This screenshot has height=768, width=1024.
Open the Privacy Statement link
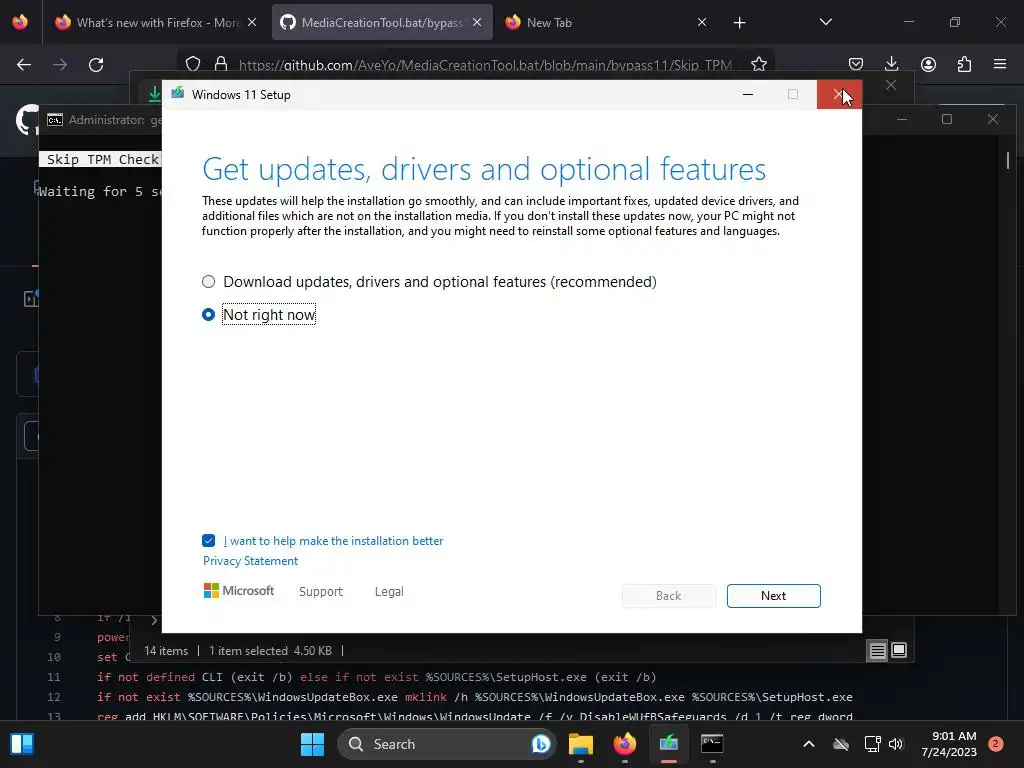250,561
